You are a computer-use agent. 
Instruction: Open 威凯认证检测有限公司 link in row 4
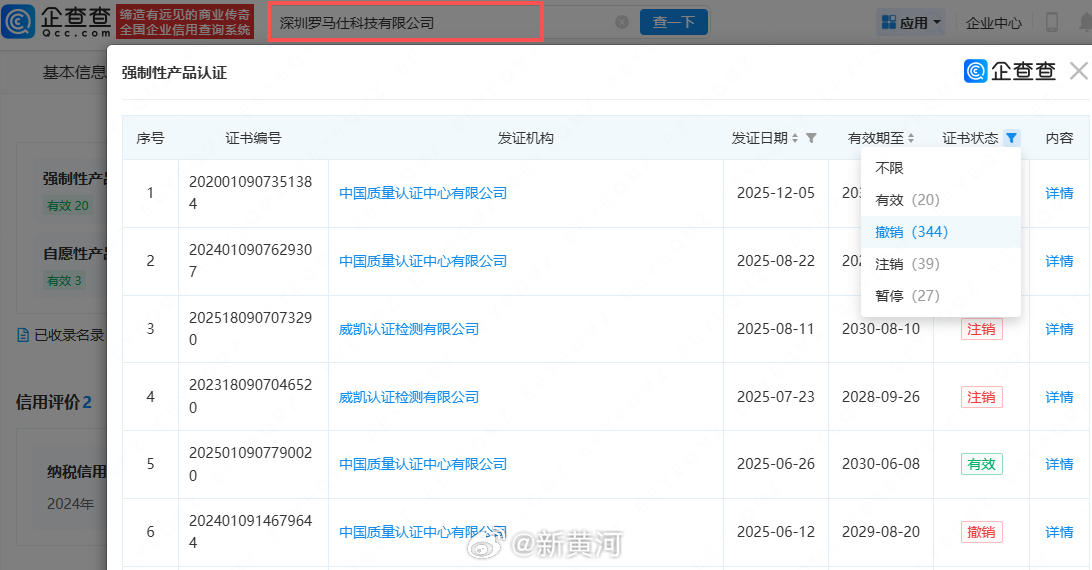[x=409, y=397]
